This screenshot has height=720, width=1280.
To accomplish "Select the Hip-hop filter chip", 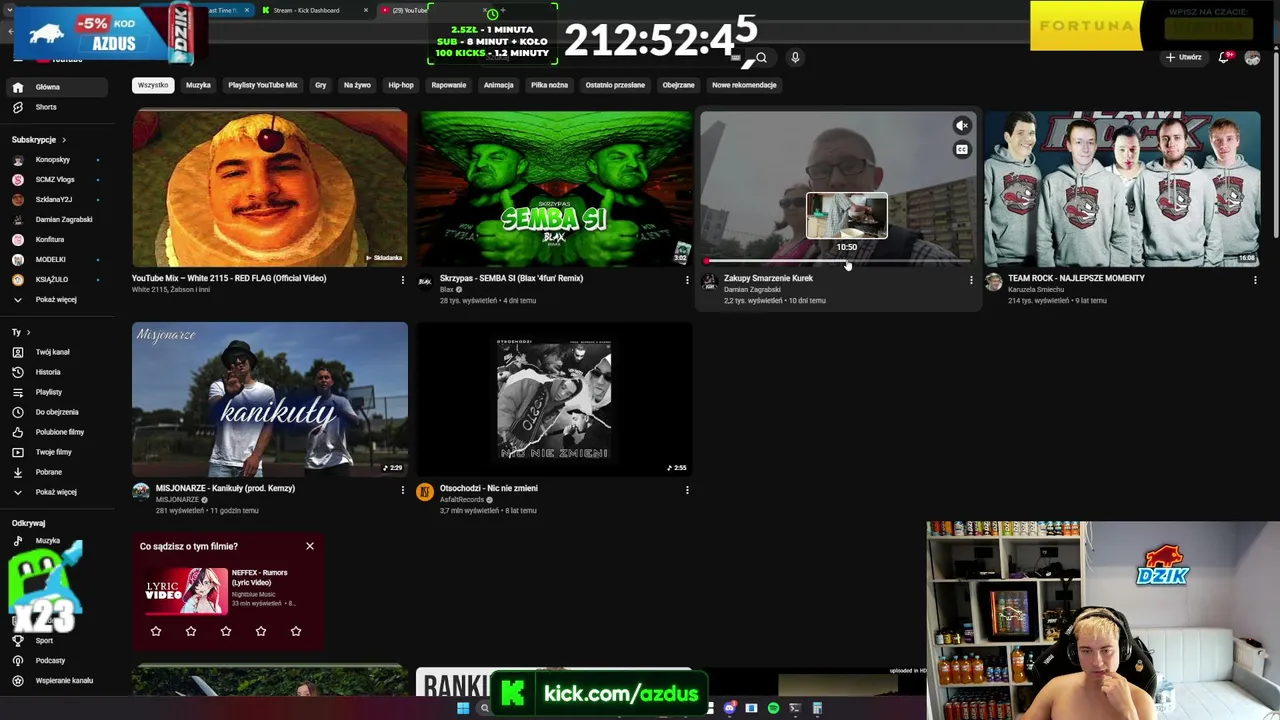I will pos(401,85).
